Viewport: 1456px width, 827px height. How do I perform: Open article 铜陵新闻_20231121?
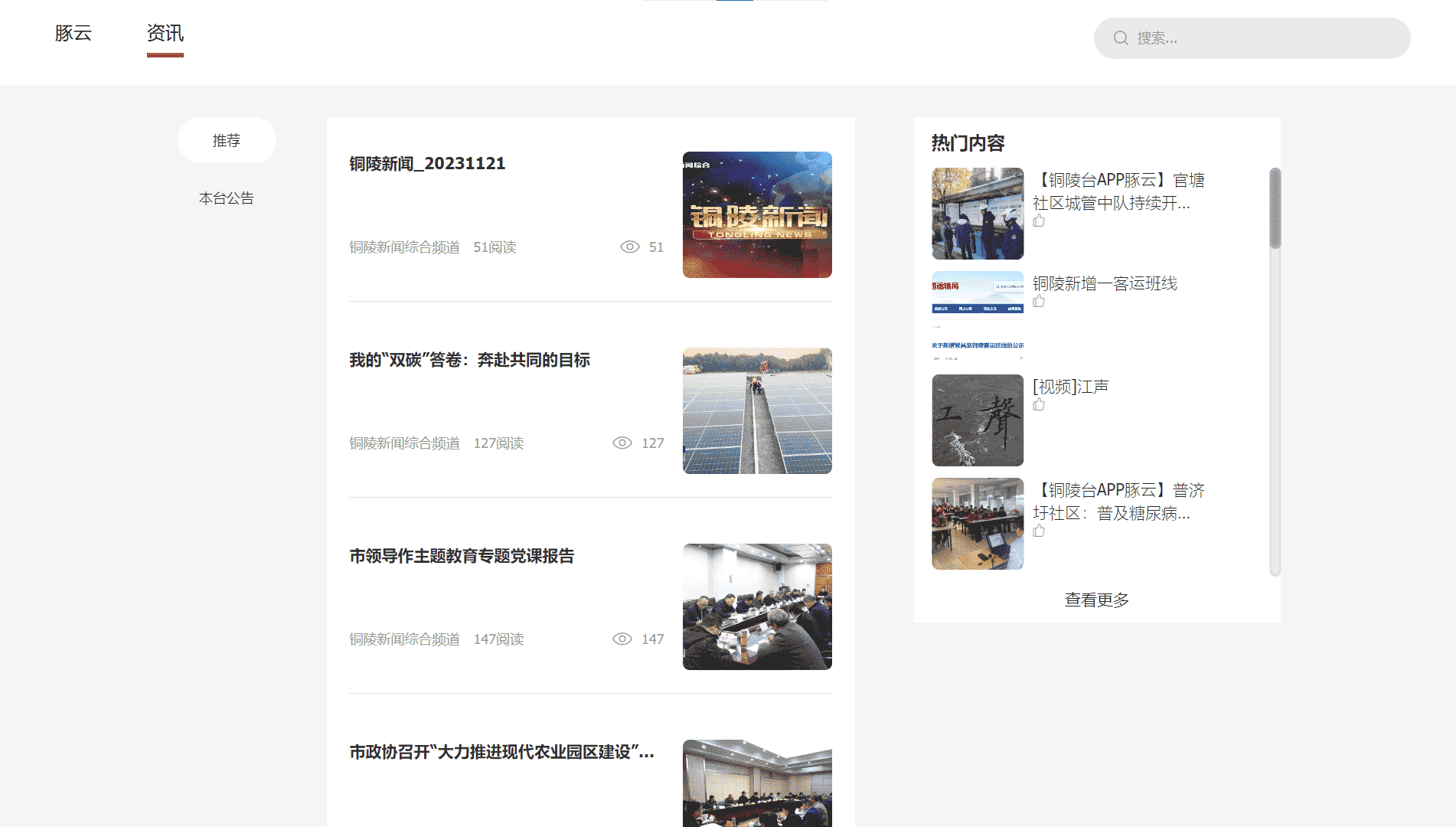click(427, 164)
